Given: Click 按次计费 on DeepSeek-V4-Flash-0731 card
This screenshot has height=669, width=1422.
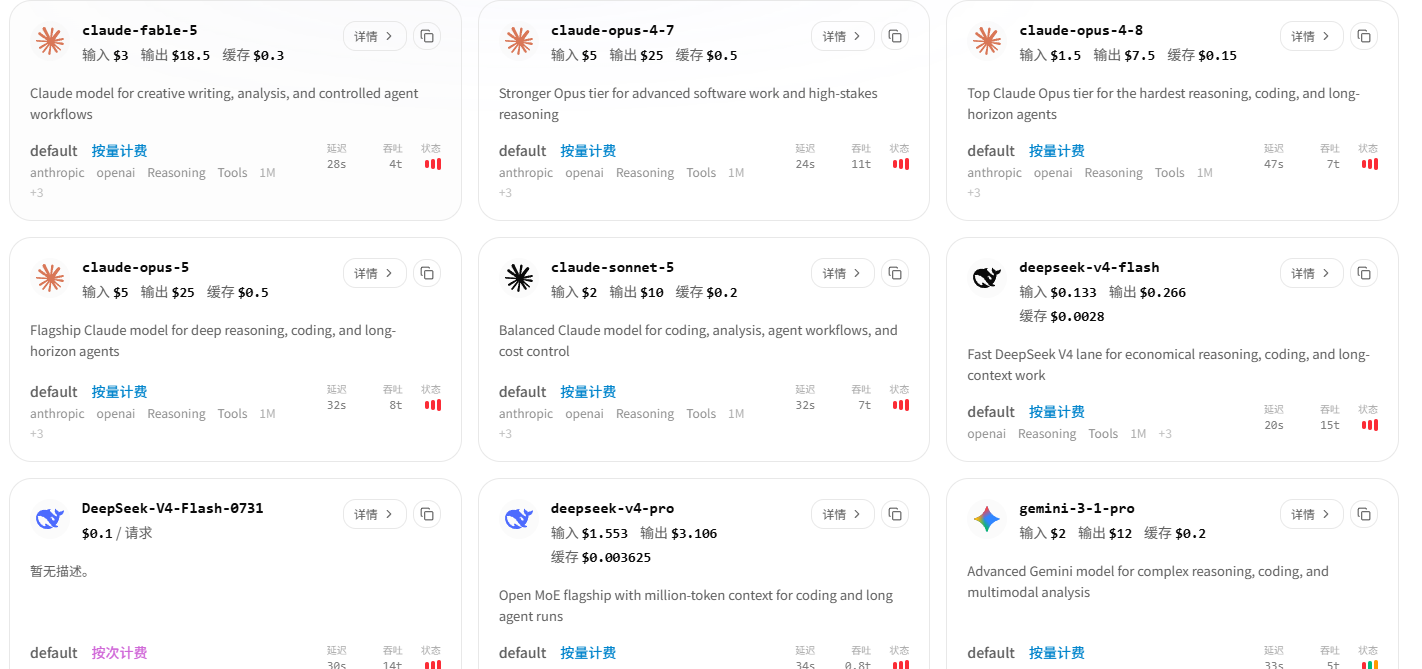Looking at the screenshot, I should [119, 653].
